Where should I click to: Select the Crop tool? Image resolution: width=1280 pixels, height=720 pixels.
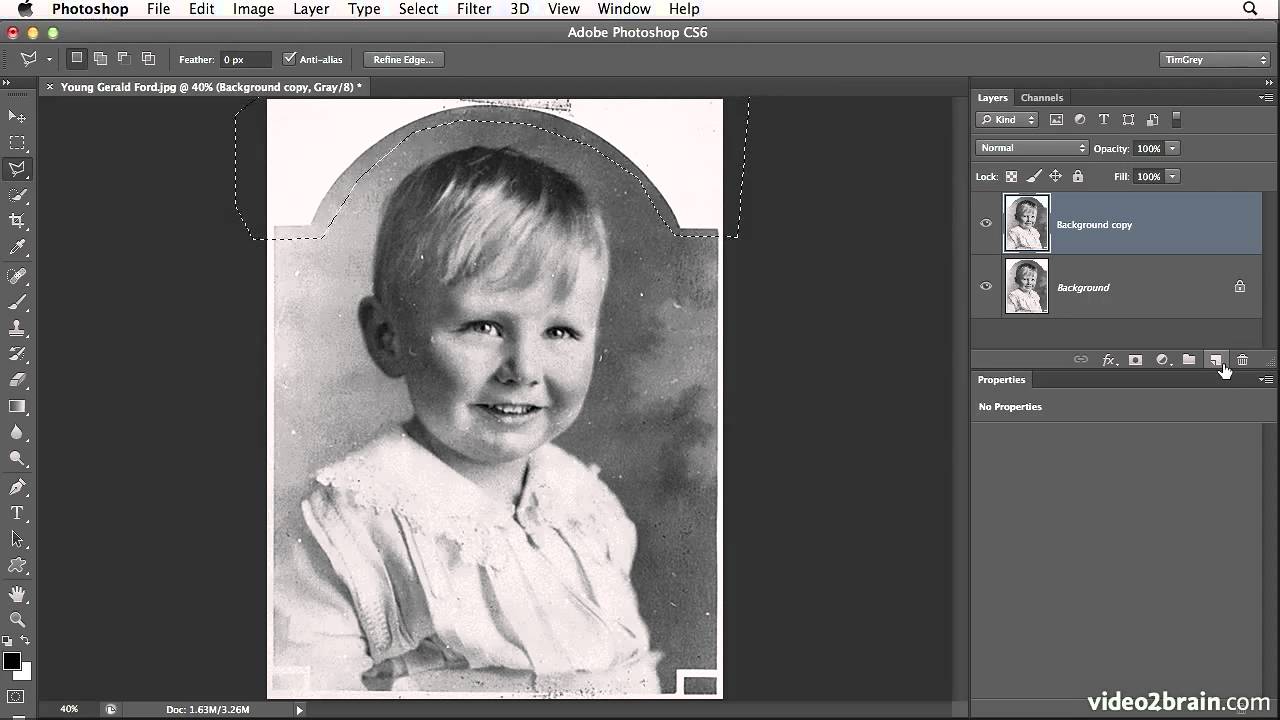(17, 221)
